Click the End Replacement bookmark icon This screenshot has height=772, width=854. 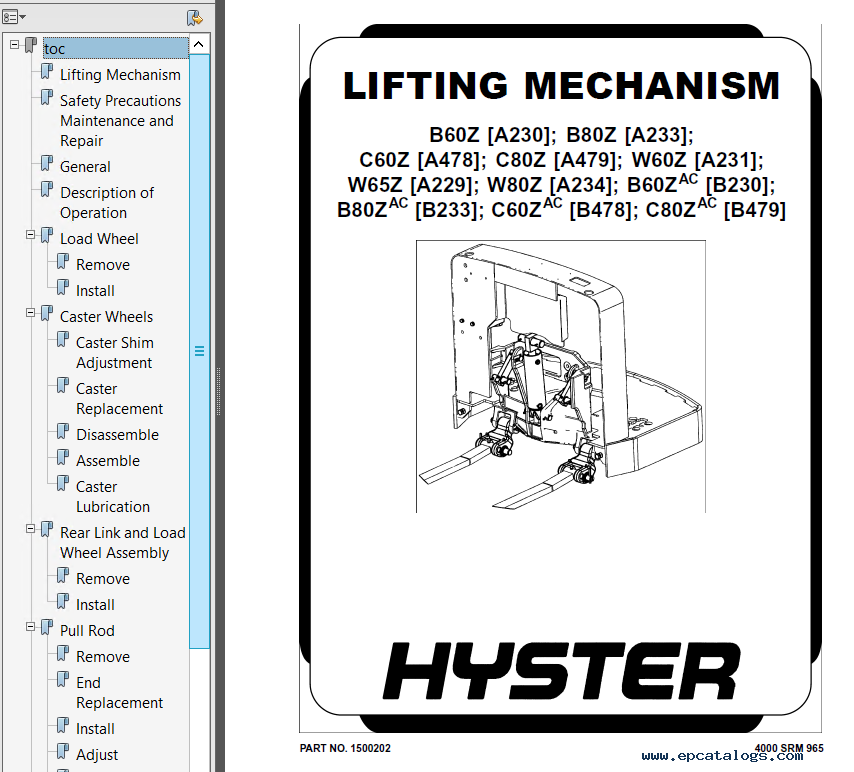pos(63,679)
